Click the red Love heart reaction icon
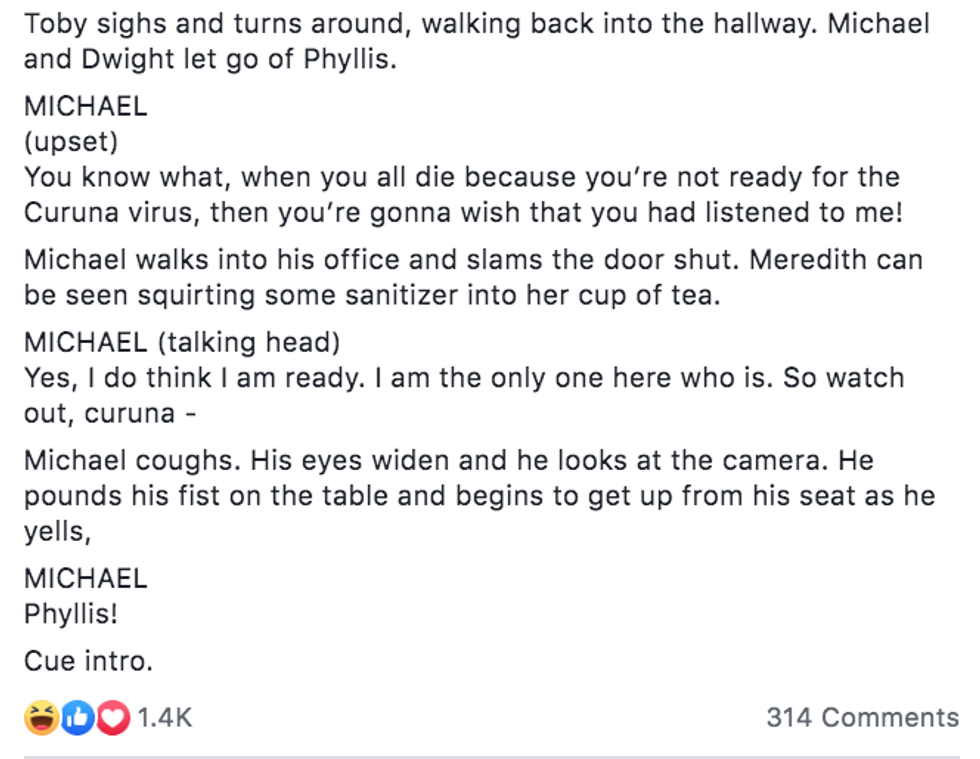The width and height of the screenshot is (980, 759). pyautogui.click(x=113, y=718)
